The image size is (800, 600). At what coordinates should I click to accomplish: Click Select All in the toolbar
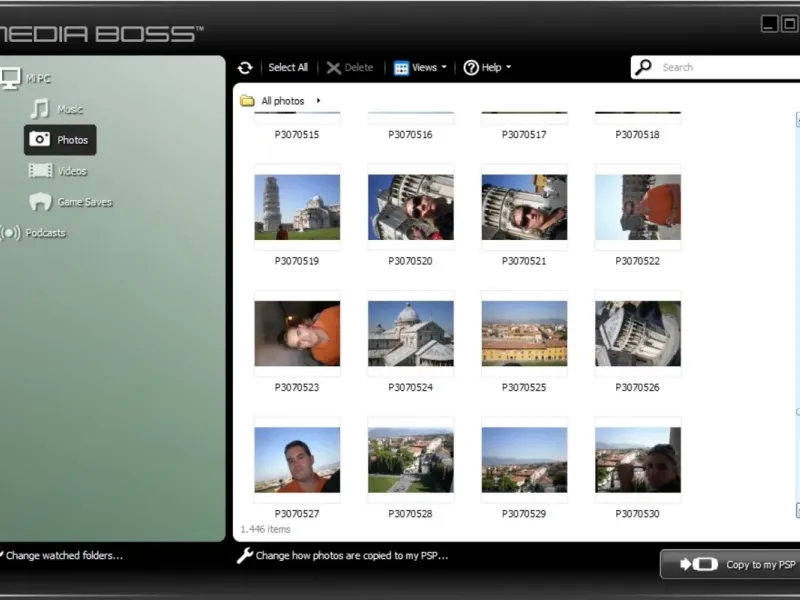tap(288, 67)
